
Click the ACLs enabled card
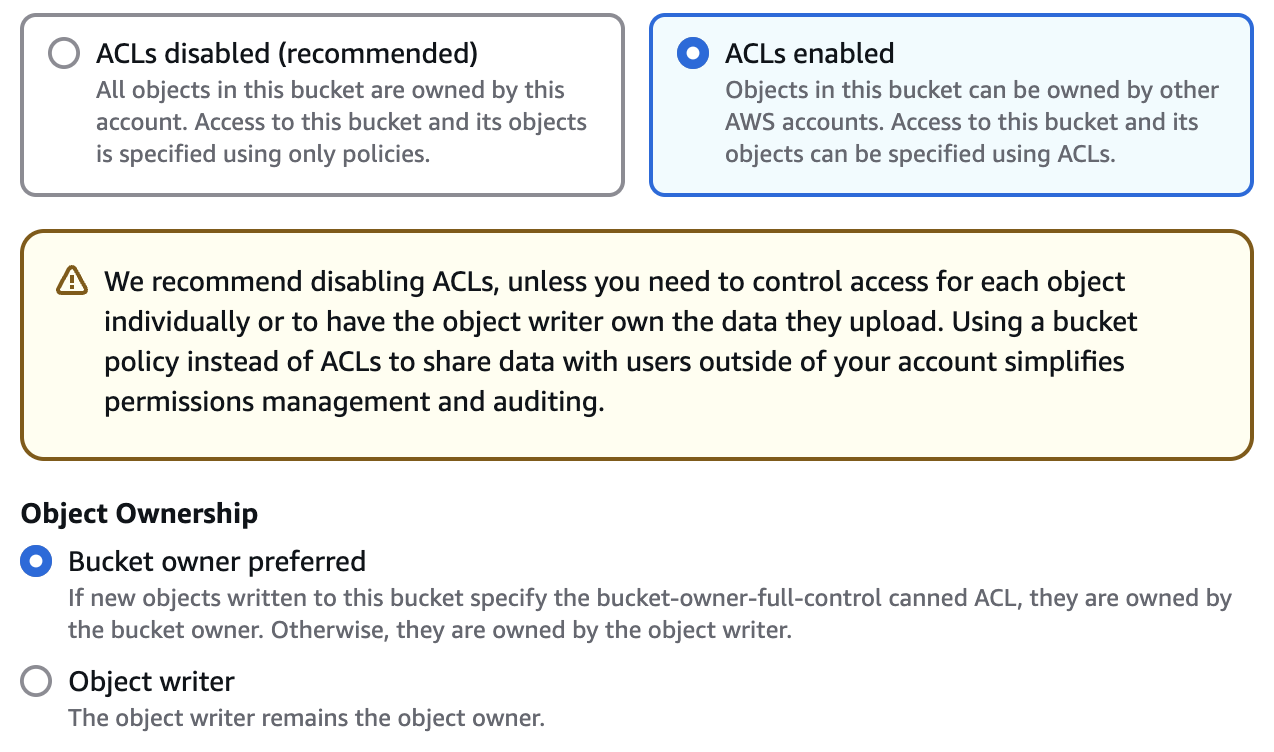tap(950, 103)
